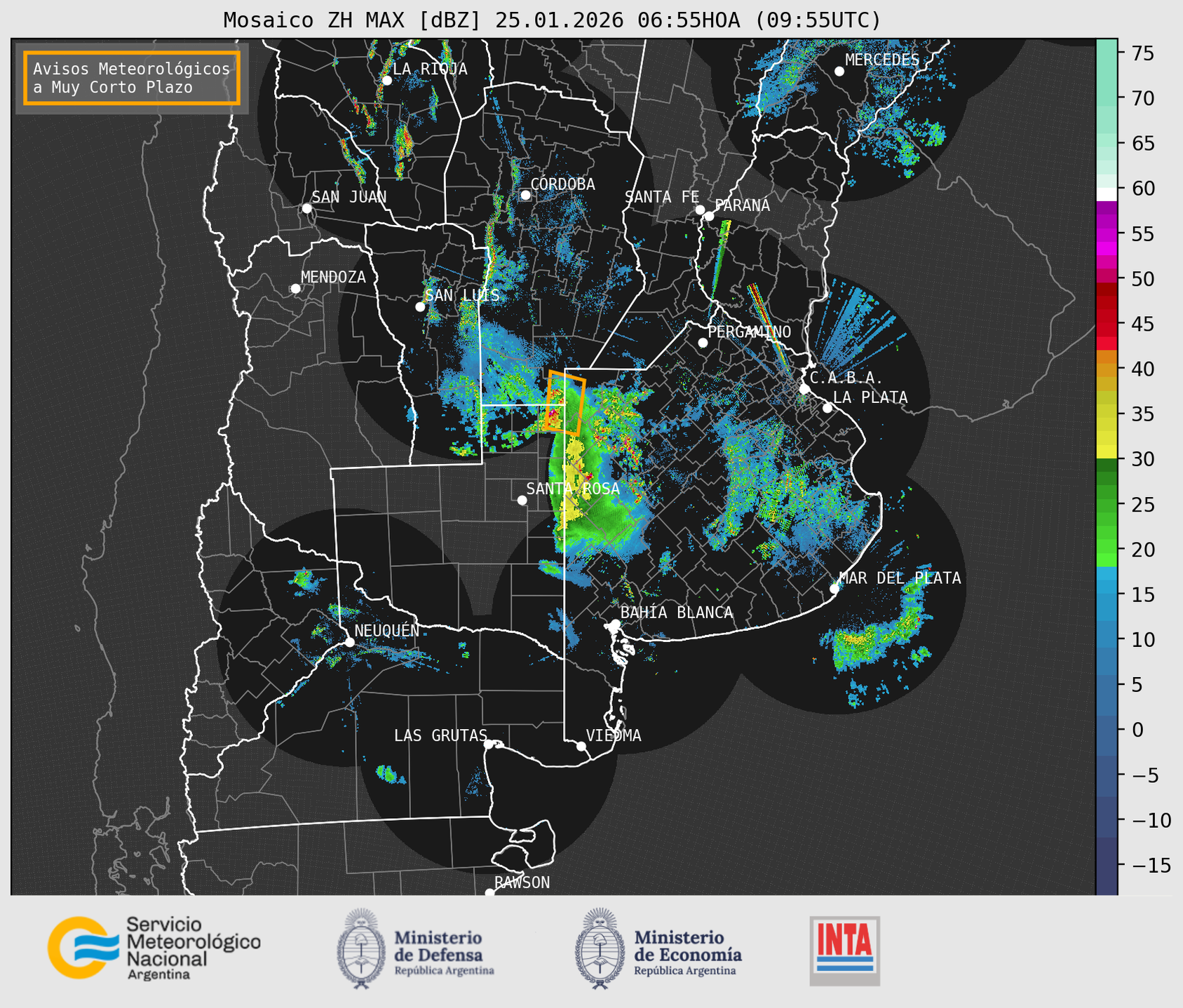
Task: Click the white dot marking Neuquén
Action: [x=349, y=642]
